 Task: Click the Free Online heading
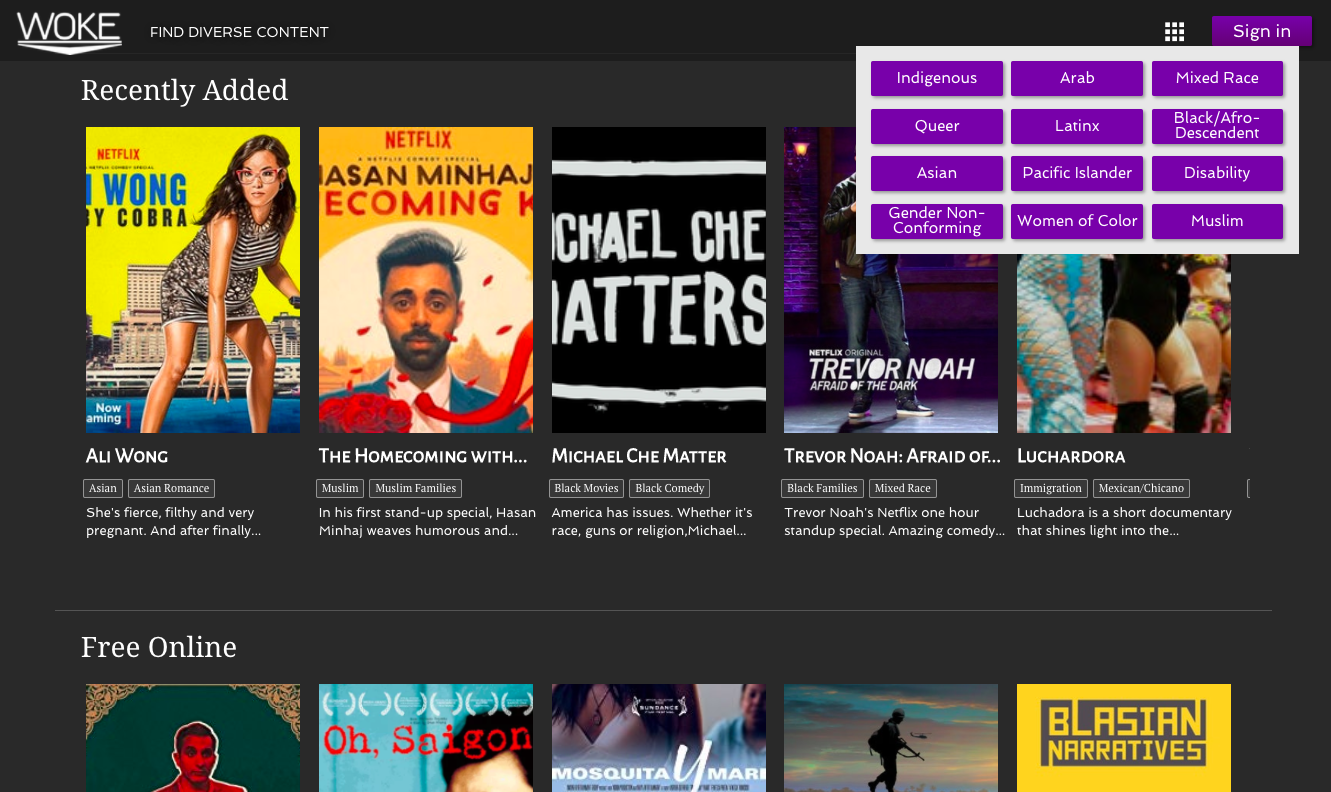[x=159, y=647]
